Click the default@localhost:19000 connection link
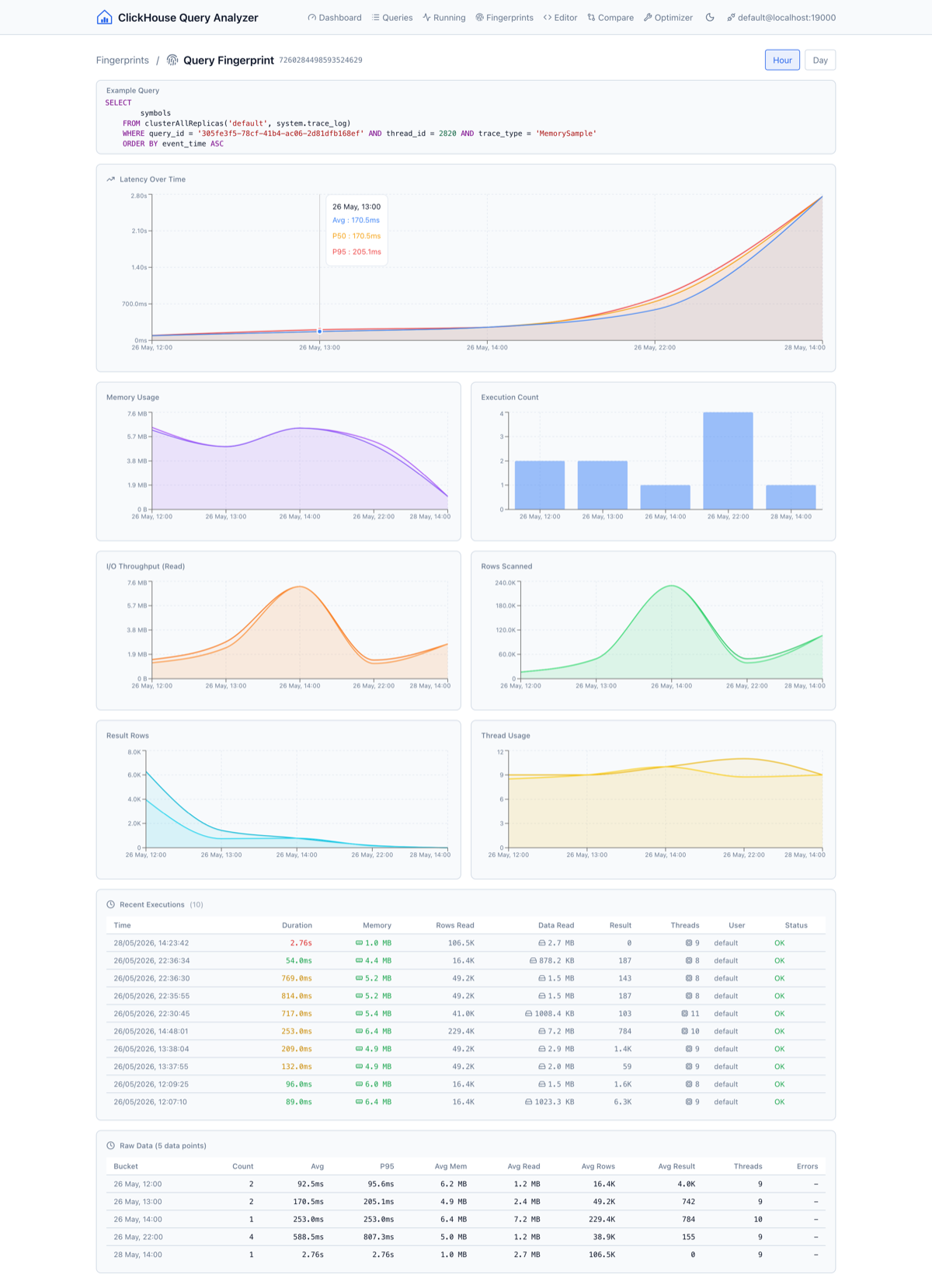Viewport: 932px width, 1288px height. [781, 17]
